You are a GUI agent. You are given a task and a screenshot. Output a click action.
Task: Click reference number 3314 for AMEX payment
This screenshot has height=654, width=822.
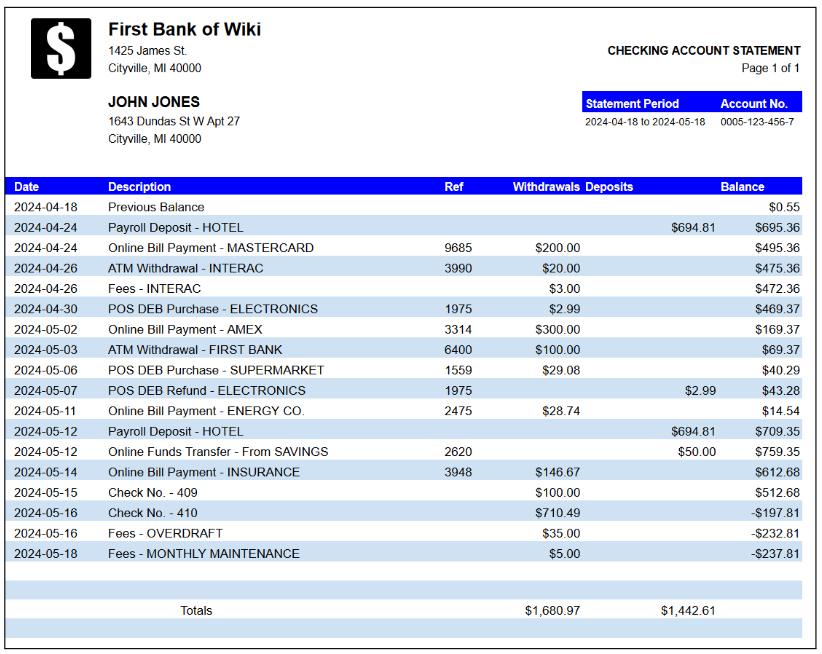458,329
